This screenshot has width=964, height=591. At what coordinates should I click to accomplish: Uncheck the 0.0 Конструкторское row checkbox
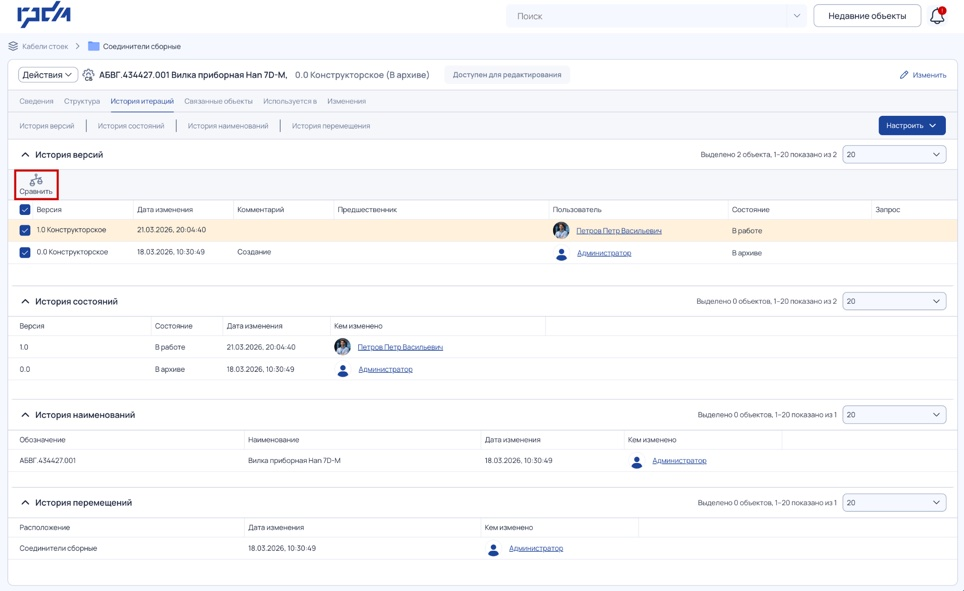coord(25,252)
